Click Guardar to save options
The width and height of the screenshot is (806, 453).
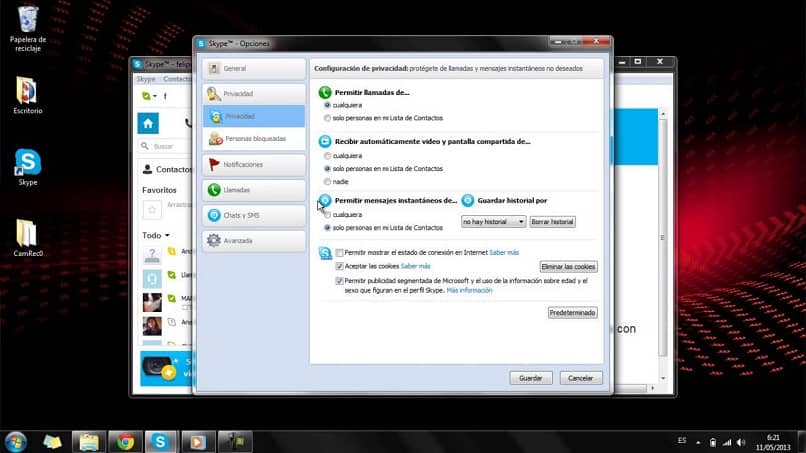pyautogui.click(x=531, y=378)
